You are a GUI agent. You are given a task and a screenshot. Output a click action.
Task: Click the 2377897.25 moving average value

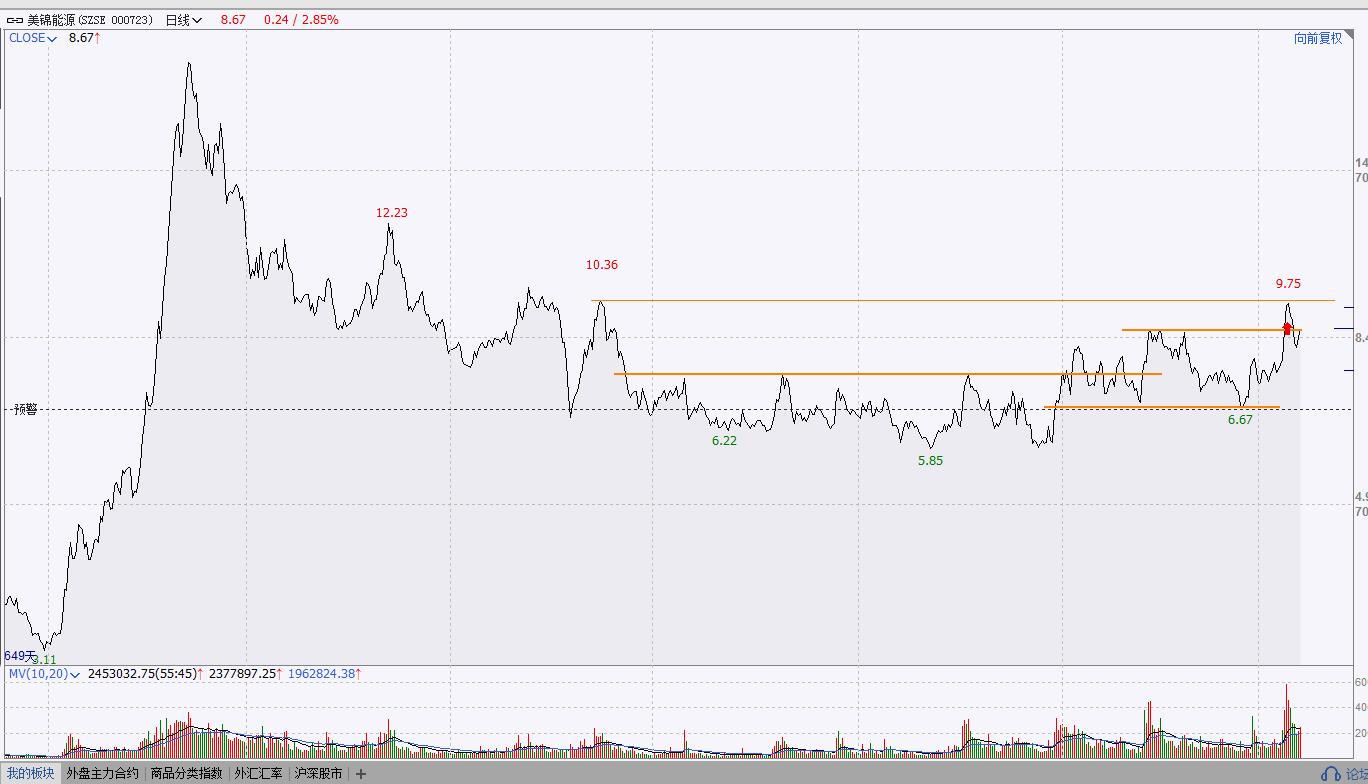click(242, 674)
